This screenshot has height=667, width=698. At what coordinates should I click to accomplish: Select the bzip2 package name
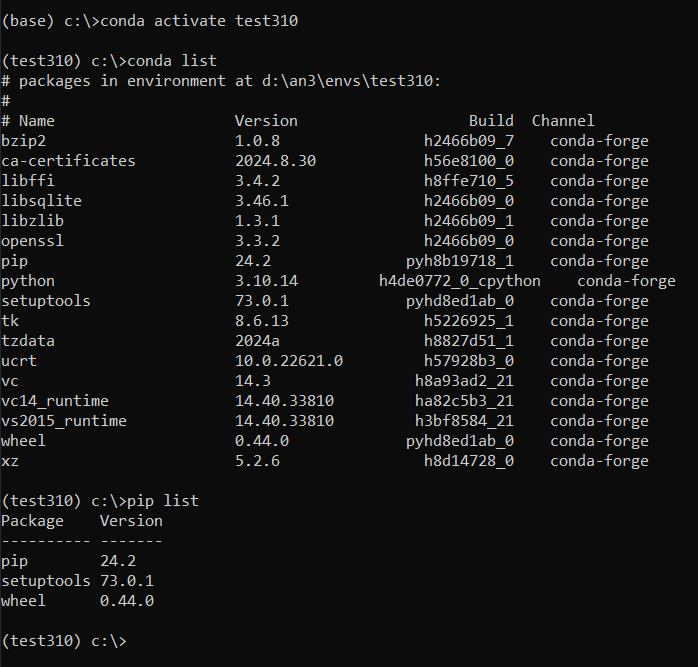click(23, 141)
